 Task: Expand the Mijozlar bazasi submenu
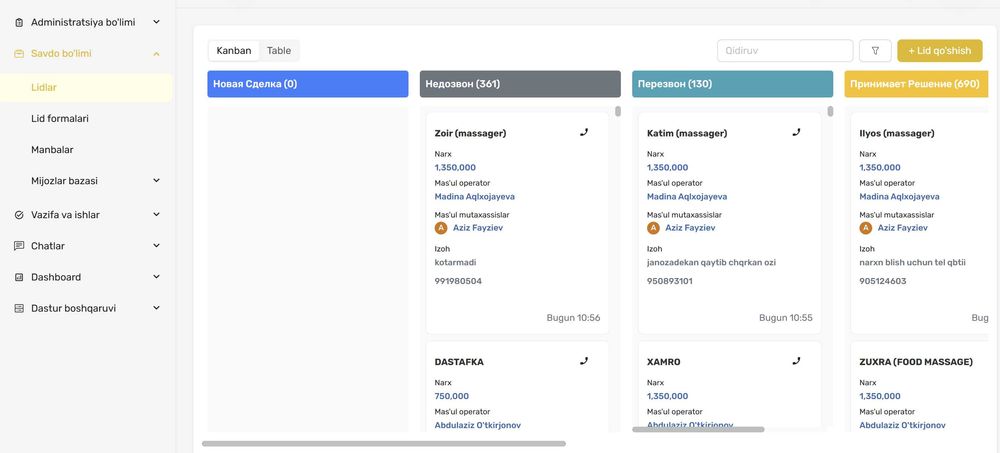tap(156, 181)
